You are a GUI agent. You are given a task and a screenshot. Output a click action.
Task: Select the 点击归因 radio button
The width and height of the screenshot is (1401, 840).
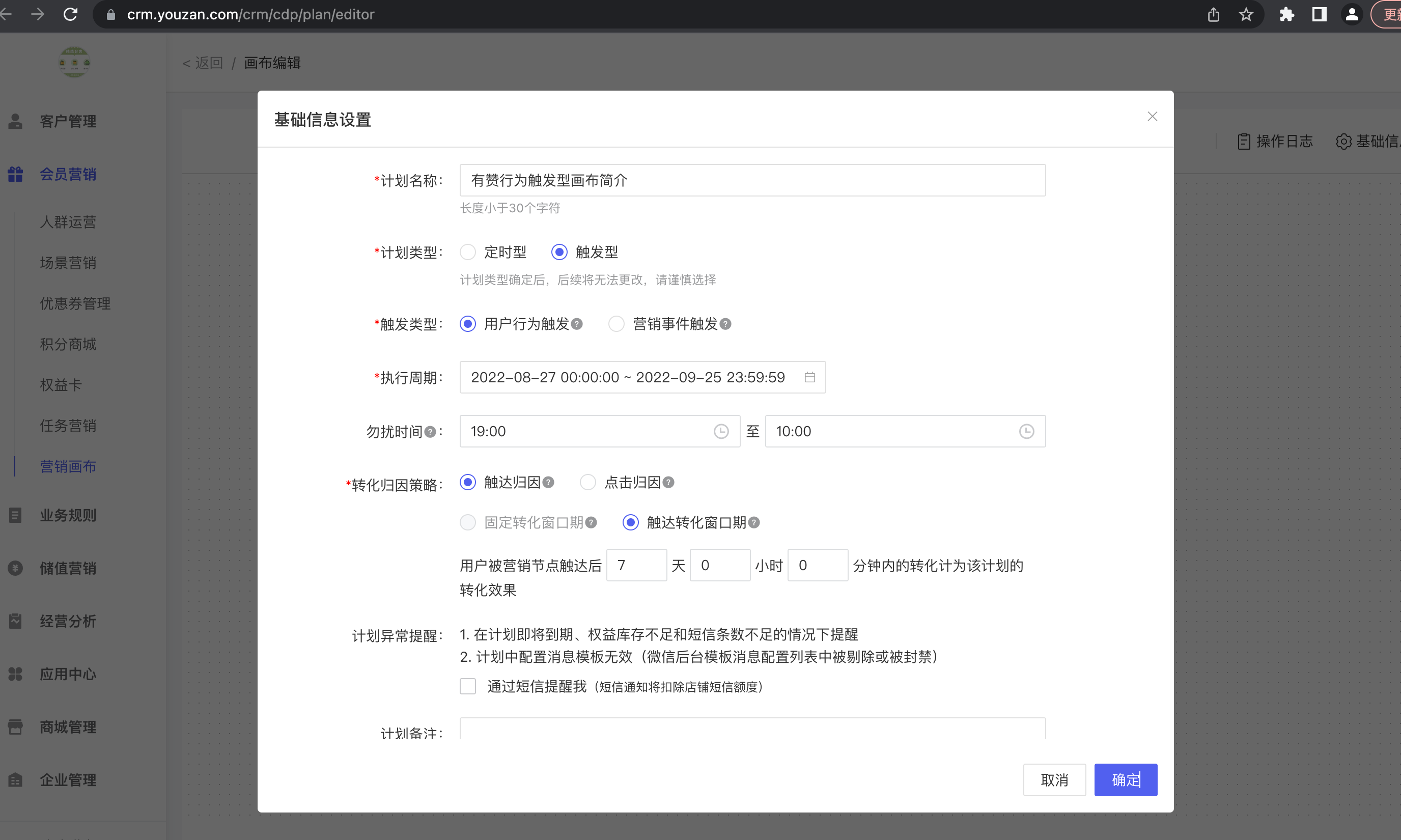588,482
